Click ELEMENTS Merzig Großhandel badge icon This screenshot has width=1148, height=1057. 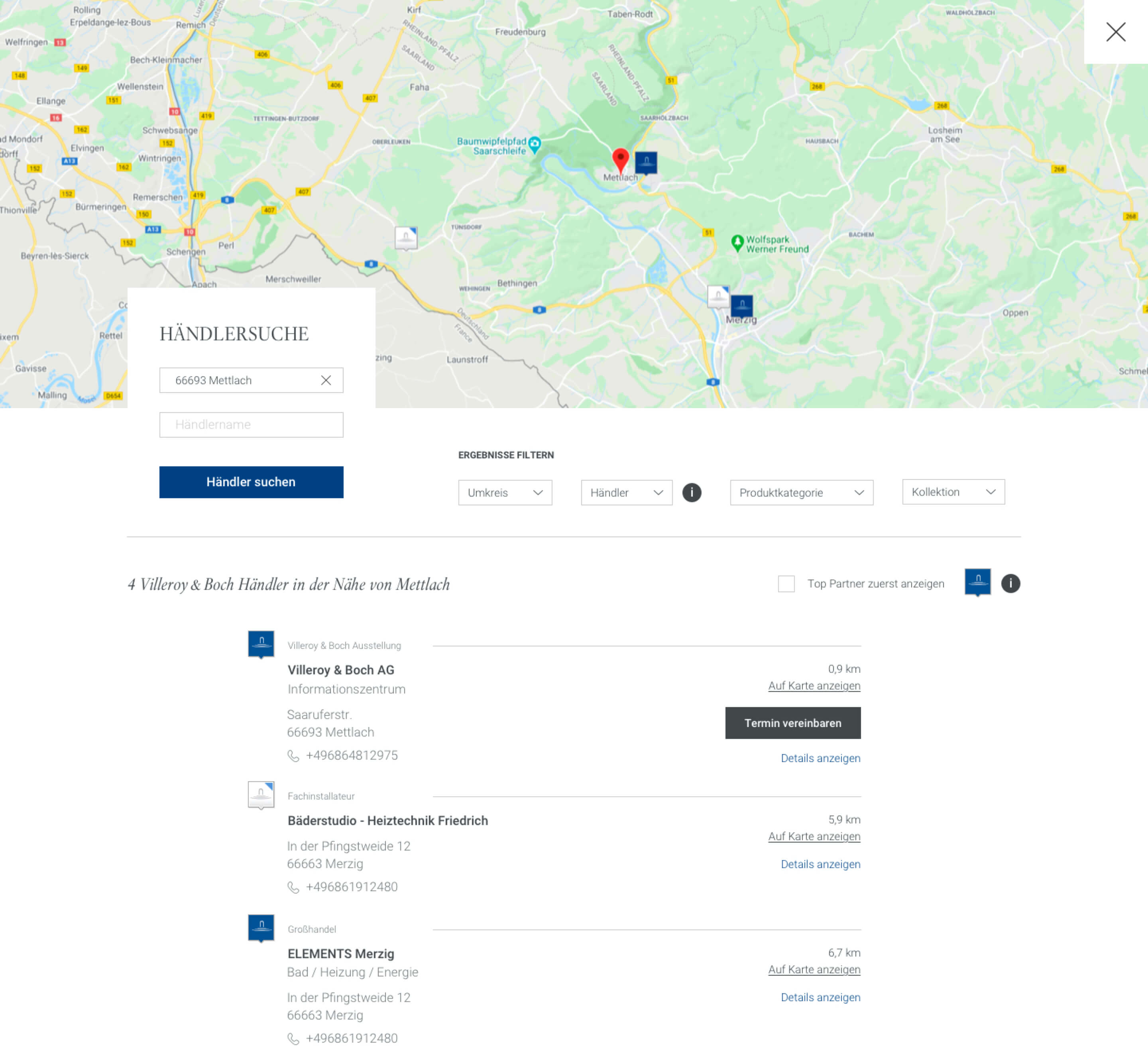pyautogui.click(x=261, y=928)
